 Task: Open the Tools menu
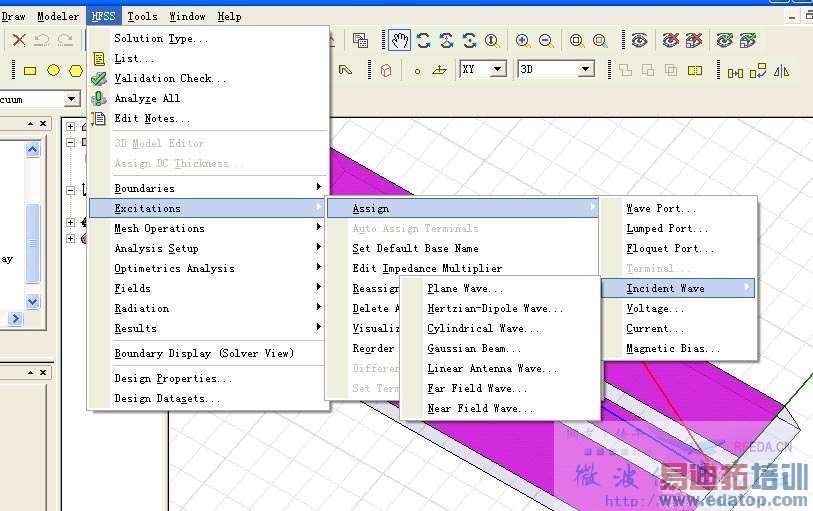tap(142, 16)
